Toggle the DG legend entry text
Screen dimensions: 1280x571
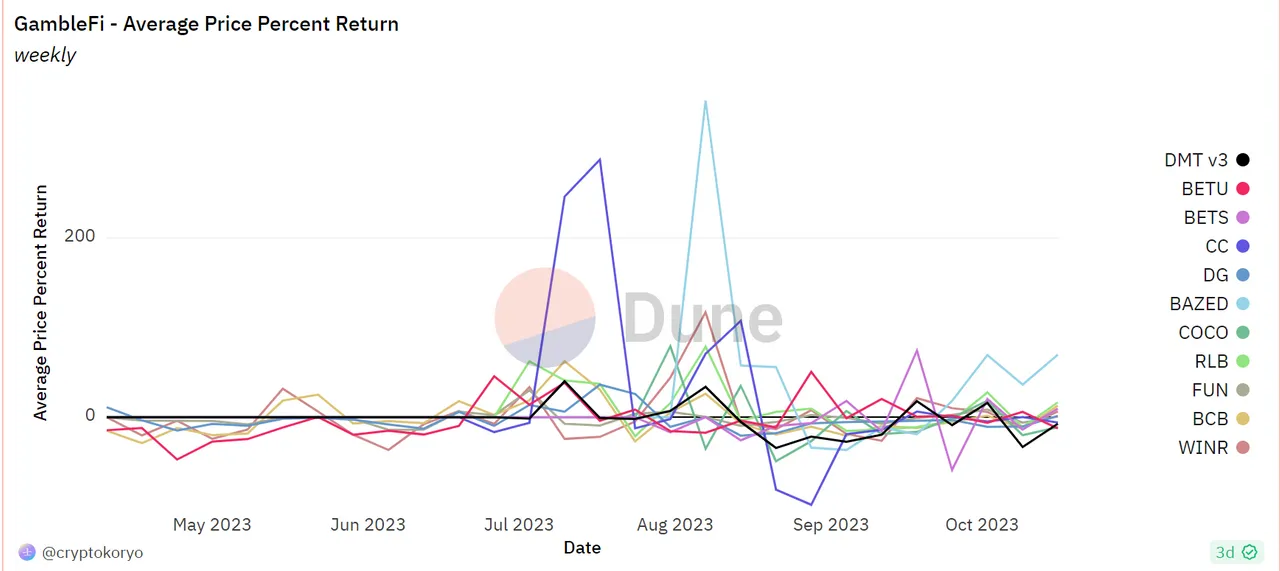click(1216, 275)
